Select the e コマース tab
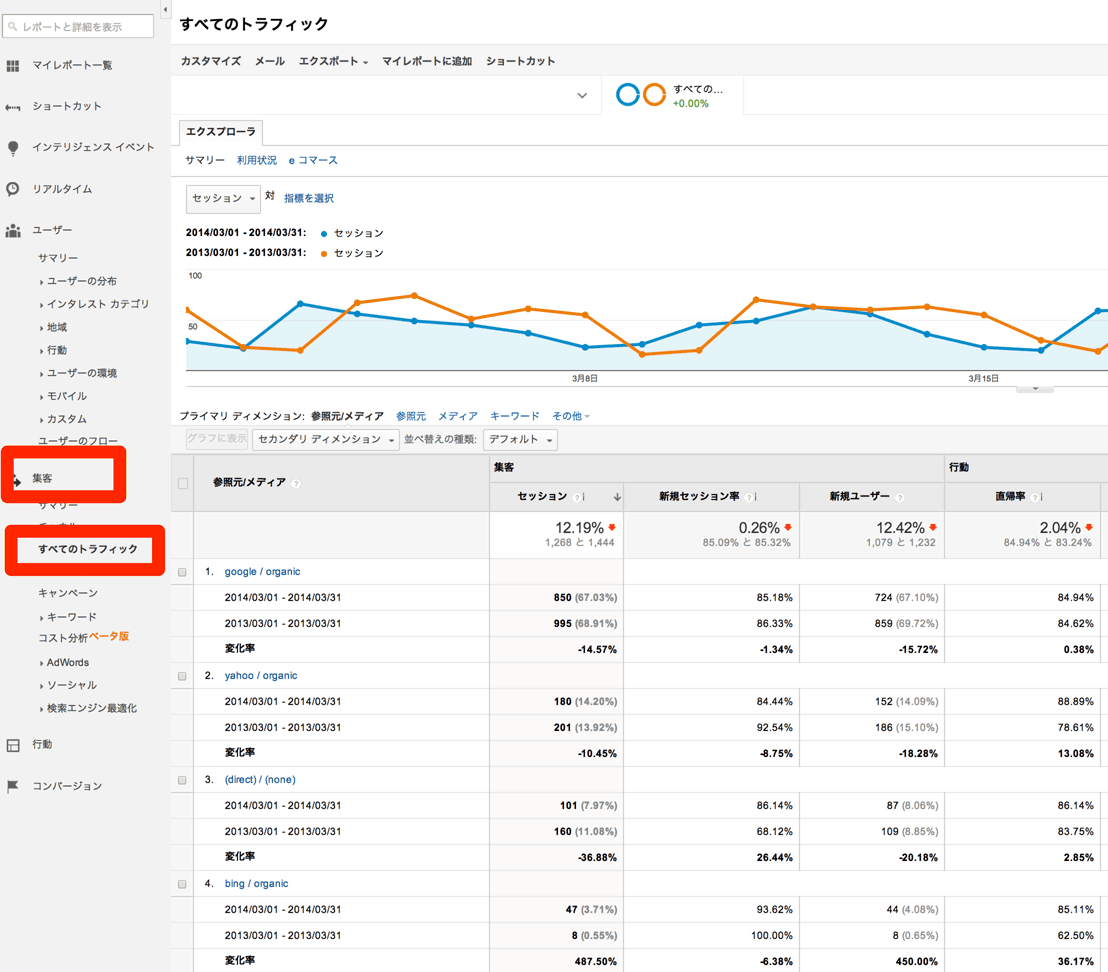1108x972 pixels. (x=313, y=160)
